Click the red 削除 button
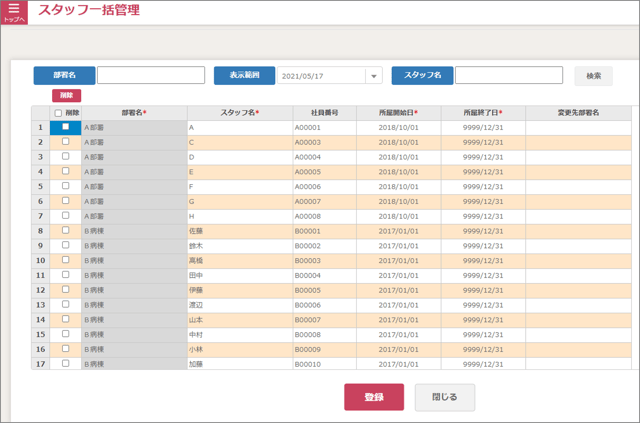 (66, 95)
